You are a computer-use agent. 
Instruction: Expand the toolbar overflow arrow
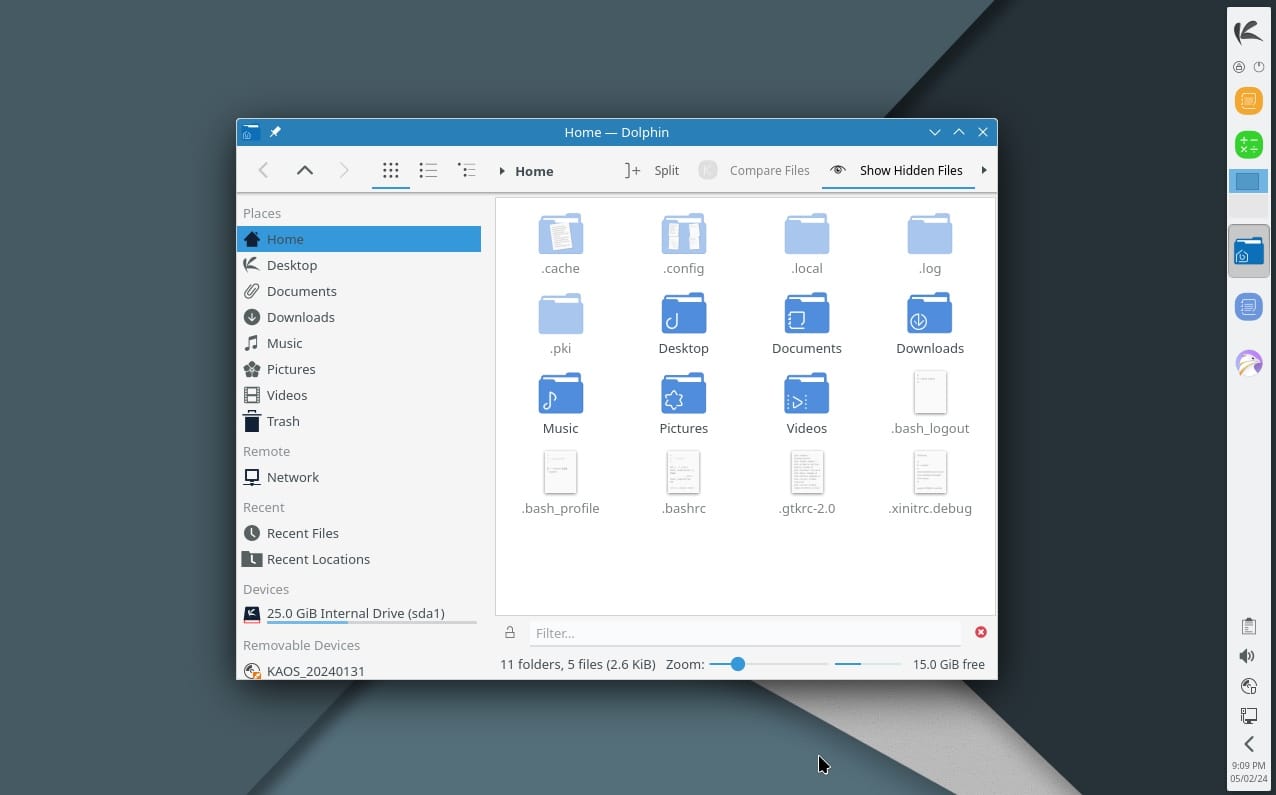[x=984, y=171]
